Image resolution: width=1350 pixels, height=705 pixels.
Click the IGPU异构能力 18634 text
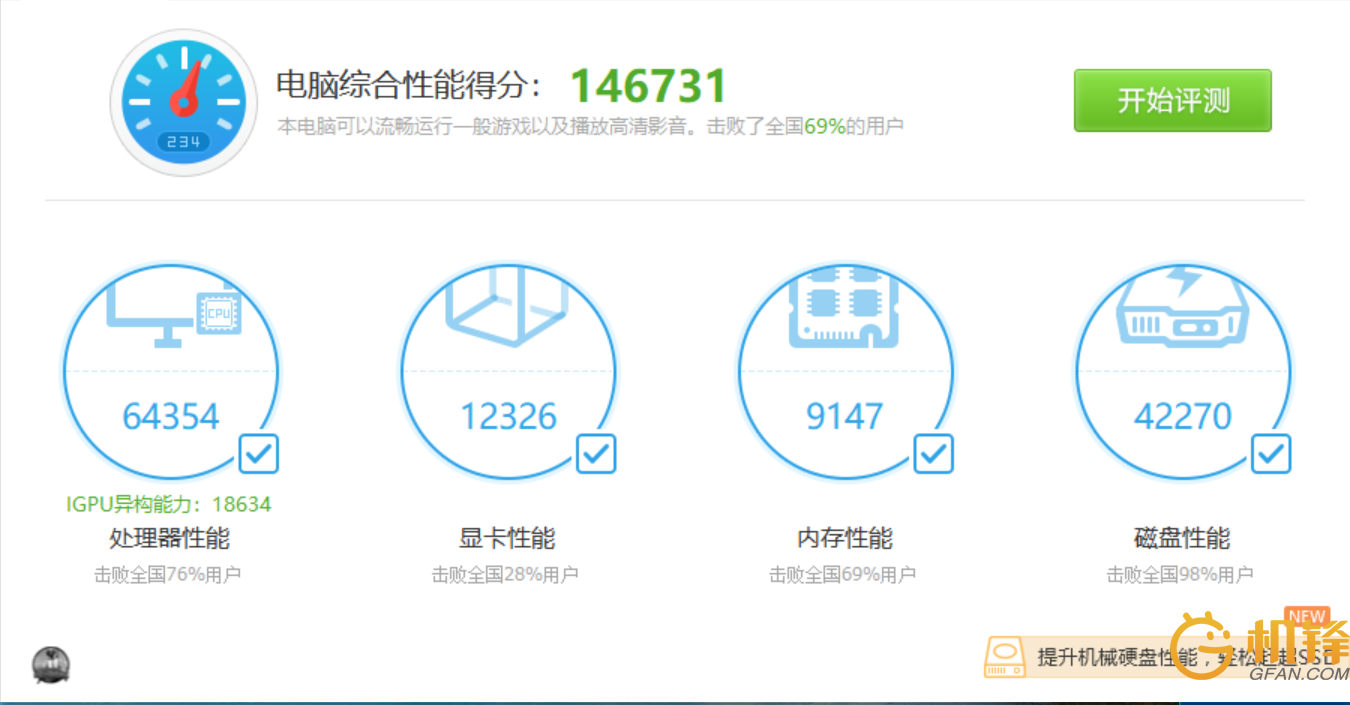tap(169, 504)
